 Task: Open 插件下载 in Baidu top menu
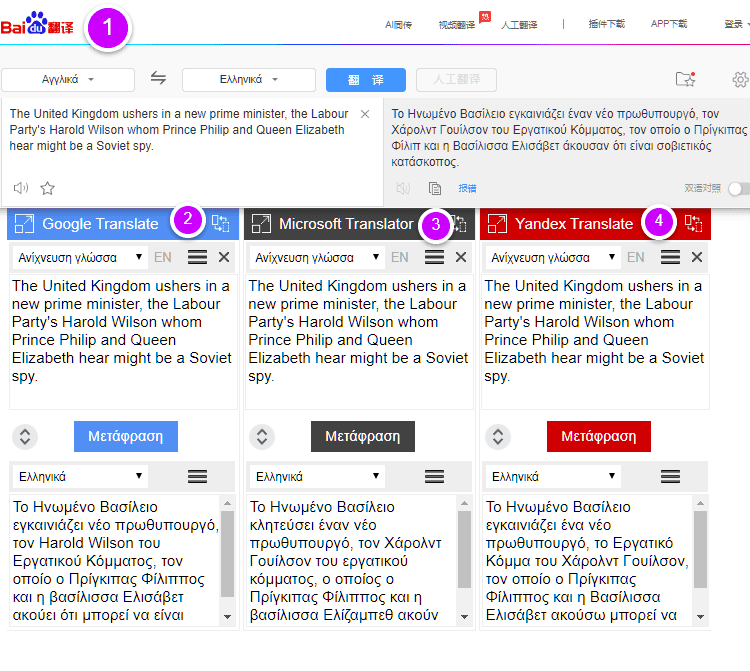[x=607, y=23]
